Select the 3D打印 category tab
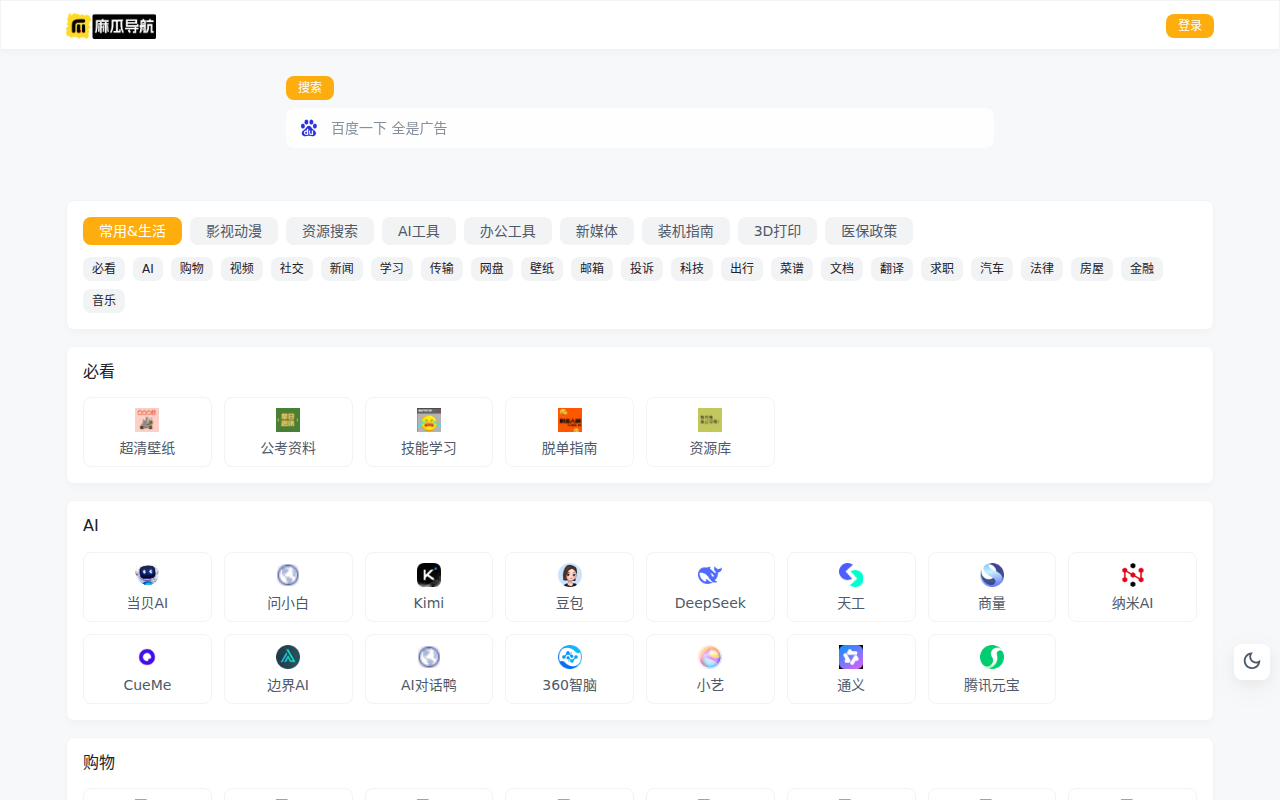 (x=777, y=231)
